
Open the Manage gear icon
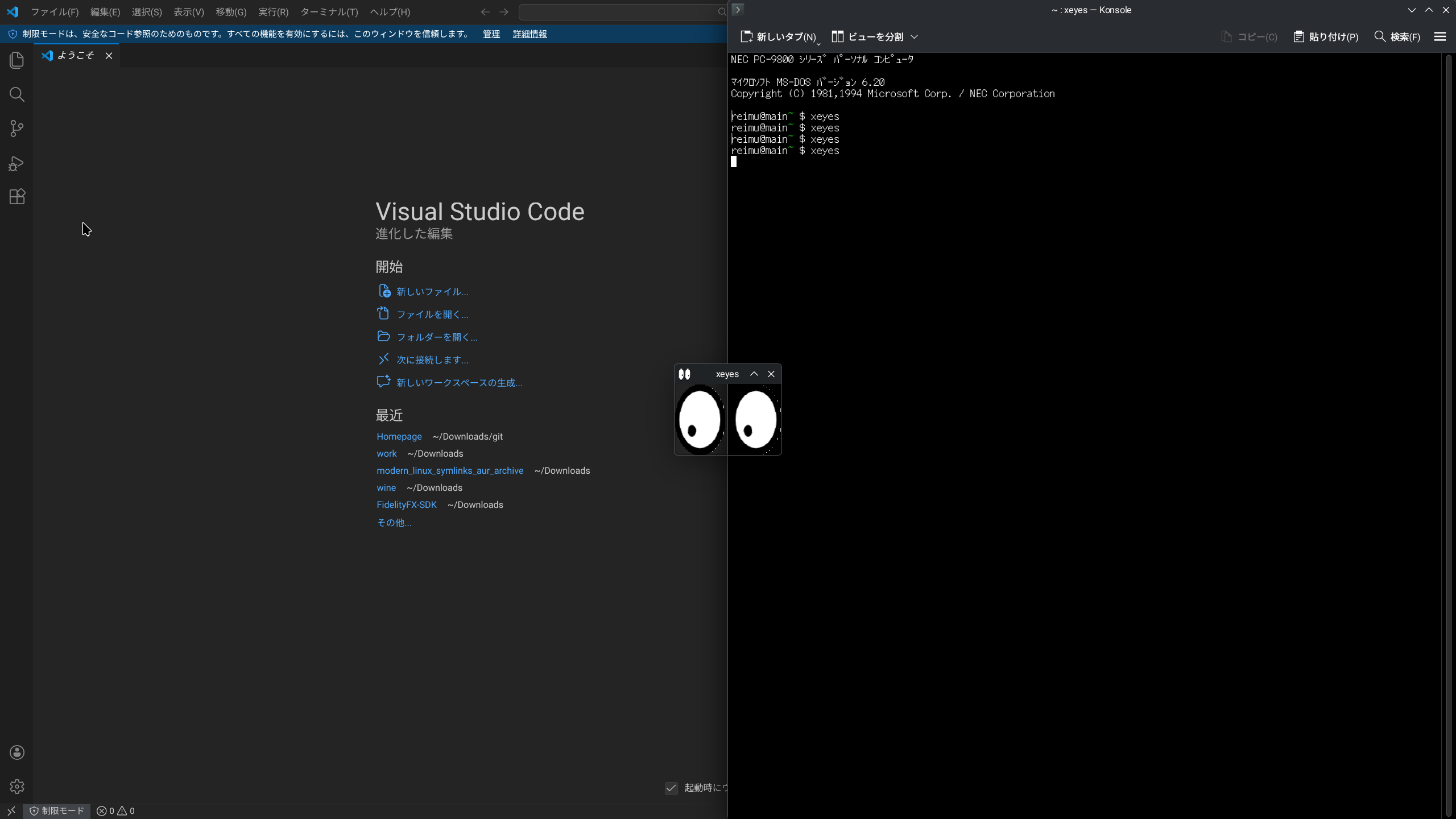tap(17, 787)
